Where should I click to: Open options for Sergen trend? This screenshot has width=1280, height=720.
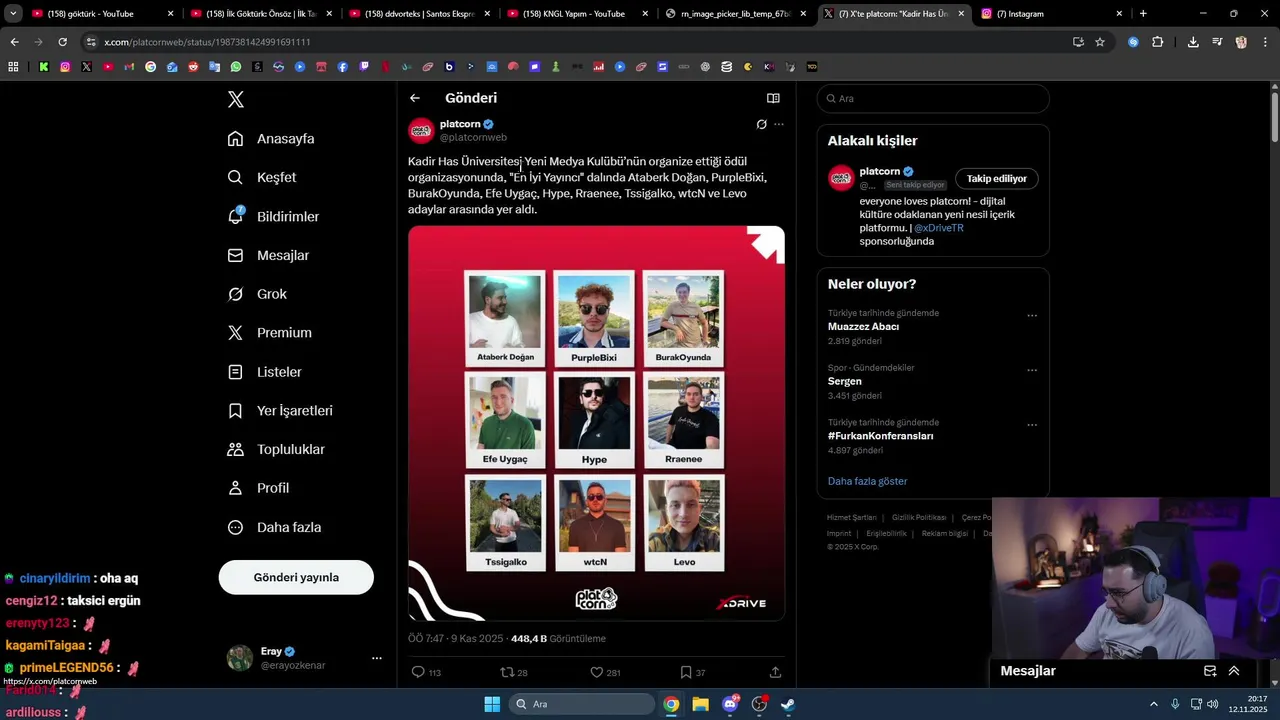click(x=1032, y=370)
